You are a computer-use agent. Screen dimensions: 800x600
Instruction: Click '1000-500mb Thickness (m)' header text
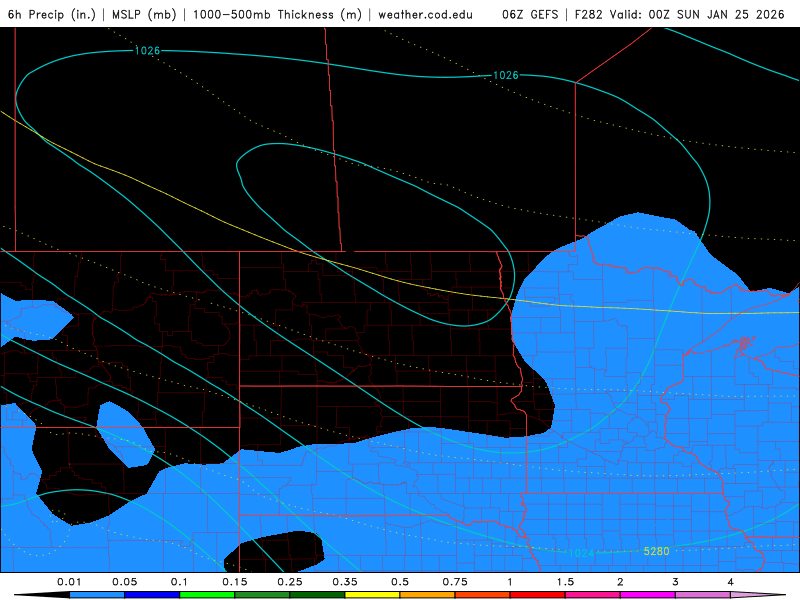(x=277, y=14)
